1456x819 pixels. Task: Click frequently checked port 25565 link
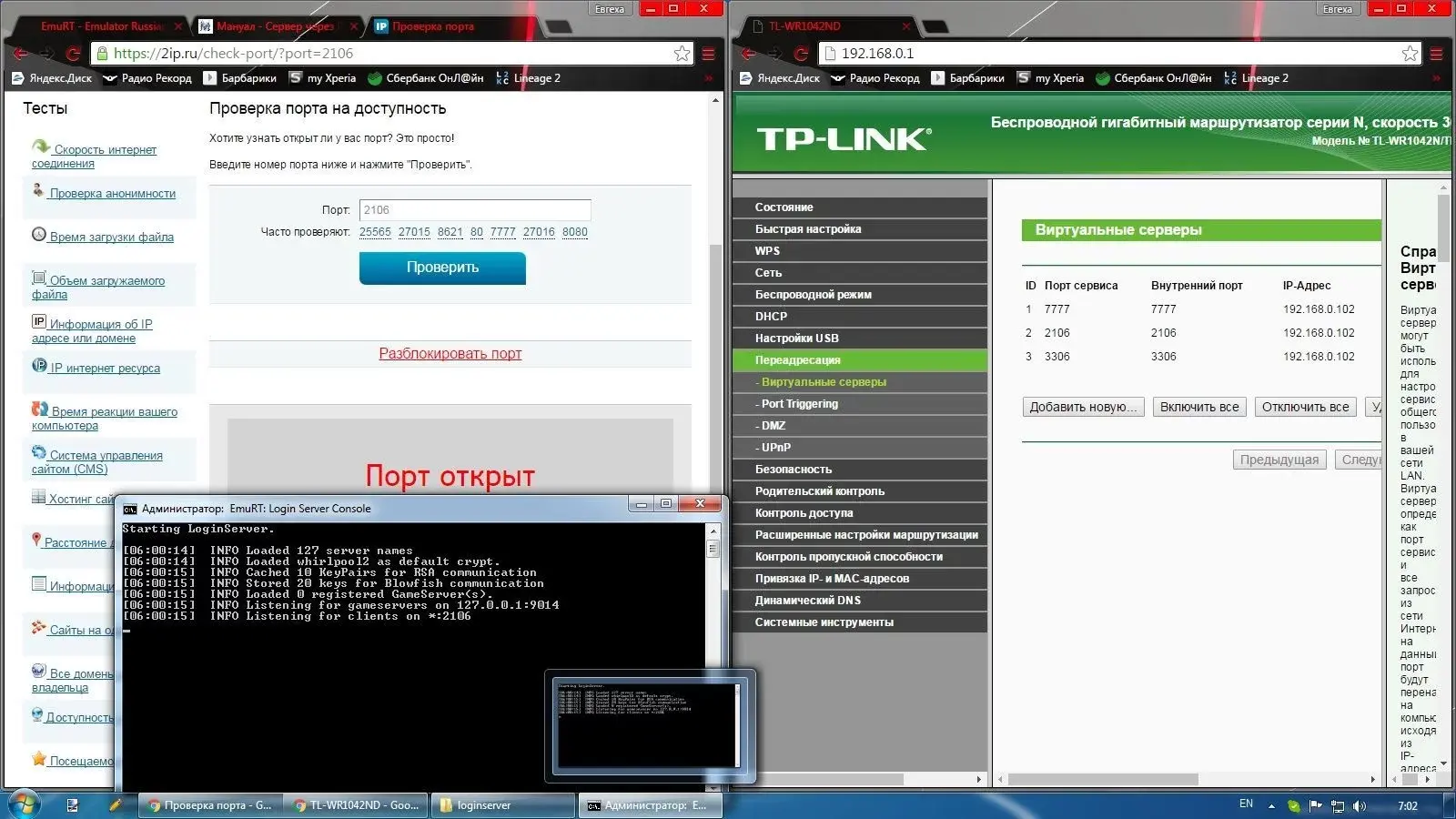[x=375, y=232]
